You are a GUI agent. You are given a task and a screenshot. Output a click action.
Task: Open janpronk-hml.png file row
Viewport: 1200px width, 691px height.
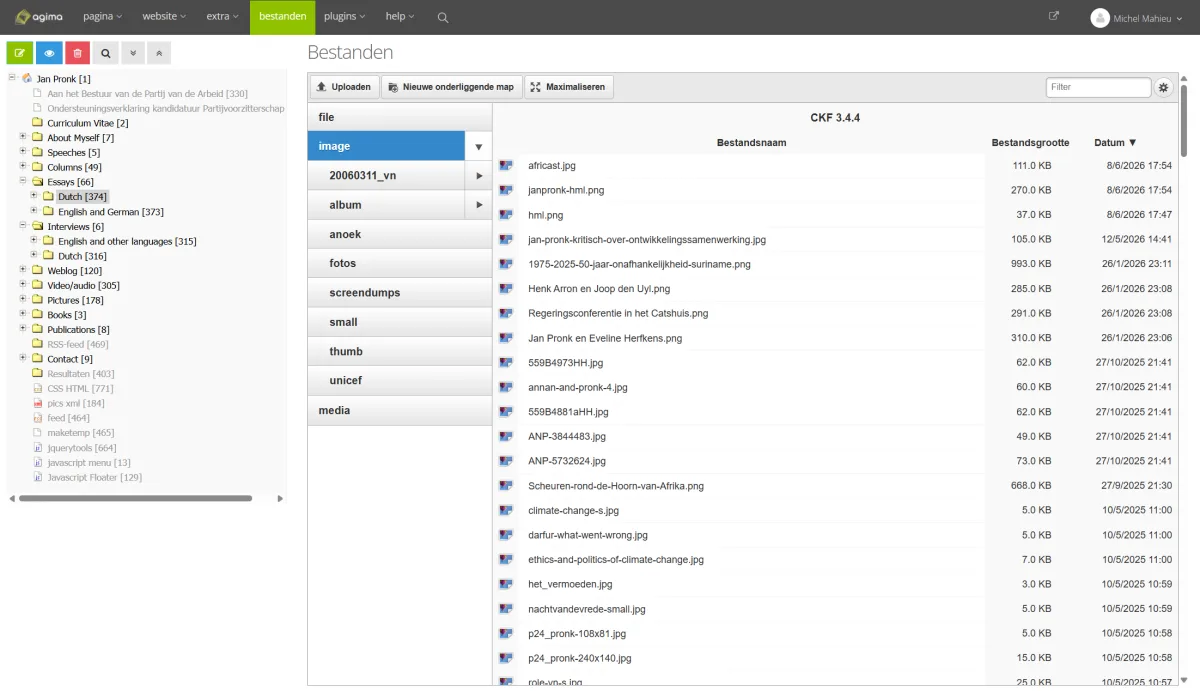[838, 190]
